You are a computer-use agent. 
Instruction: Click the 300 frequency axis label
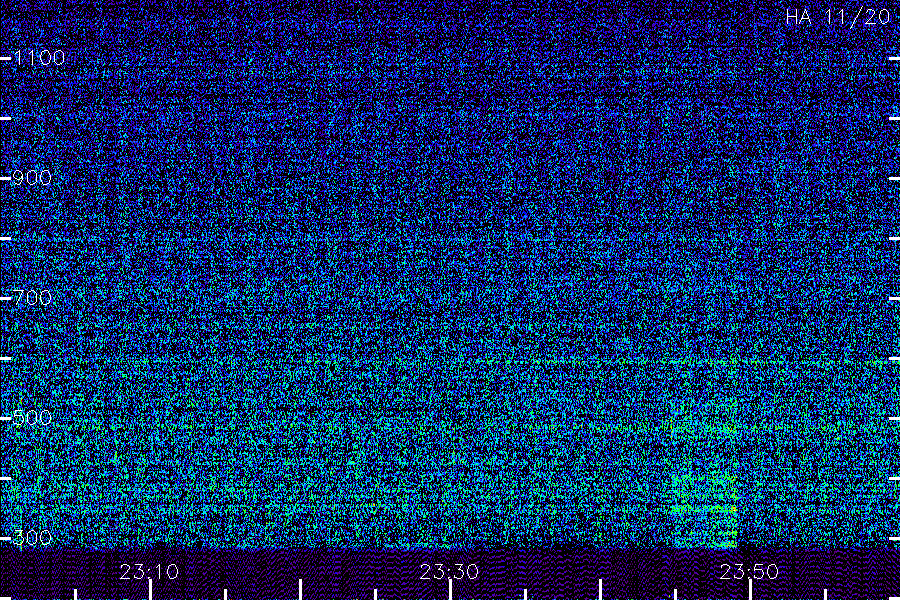point(32,537)
